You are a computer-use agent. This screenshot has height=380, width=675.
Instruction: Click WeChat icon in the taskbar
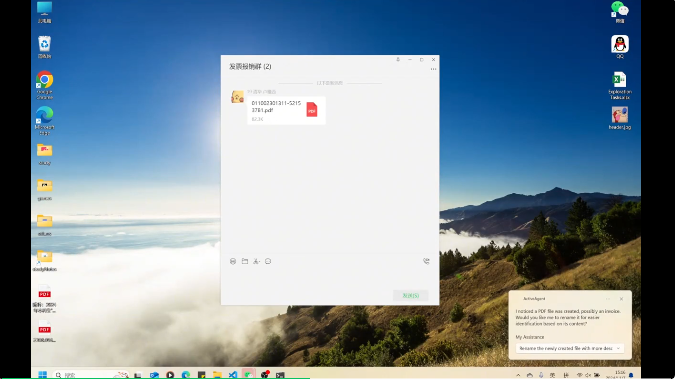249,374
